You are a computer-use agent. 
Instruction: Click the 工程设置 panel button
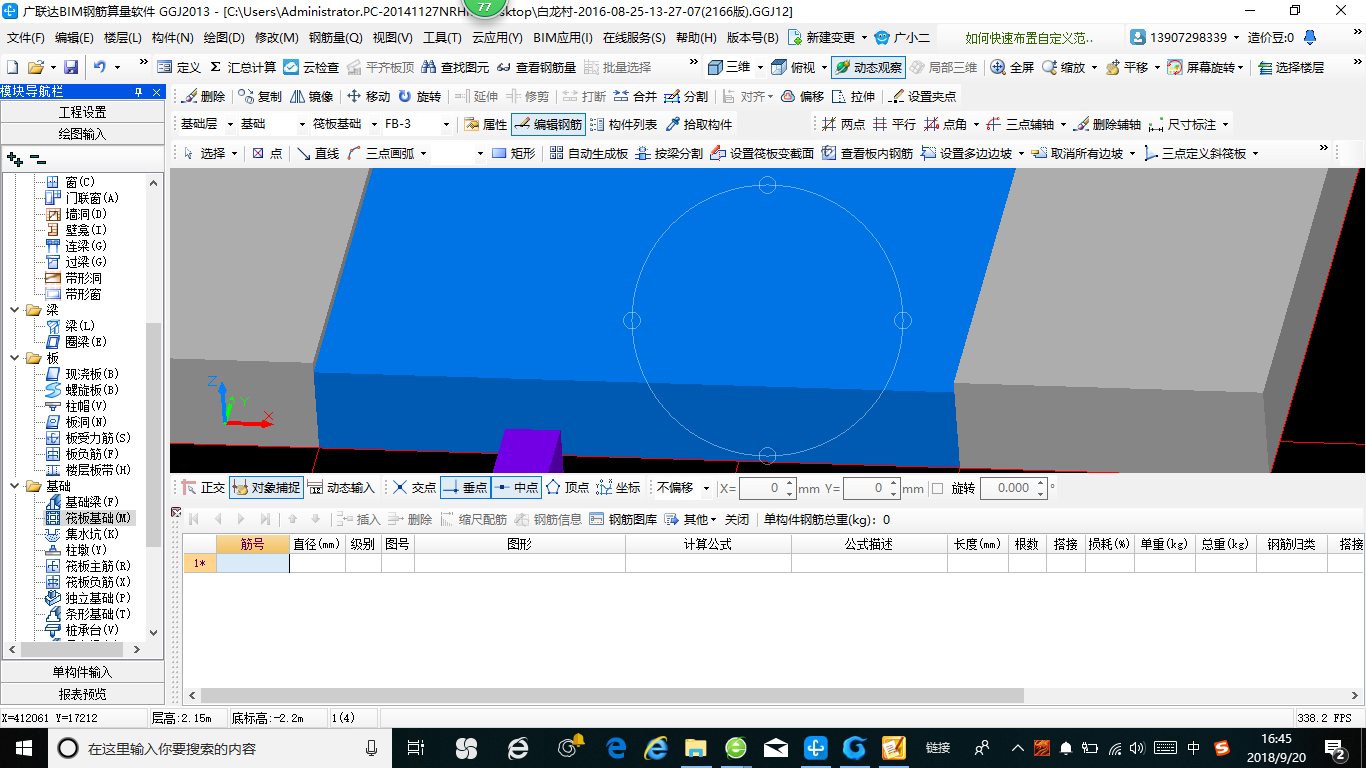pyautogui.click(x=82, y=112)
